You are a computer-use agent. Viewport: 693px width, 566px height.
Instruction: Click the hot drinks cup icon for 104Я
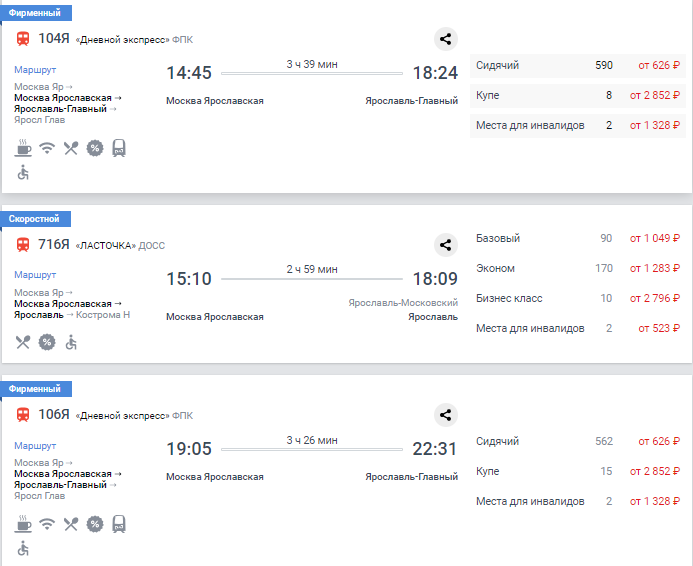tap(23, 149)
